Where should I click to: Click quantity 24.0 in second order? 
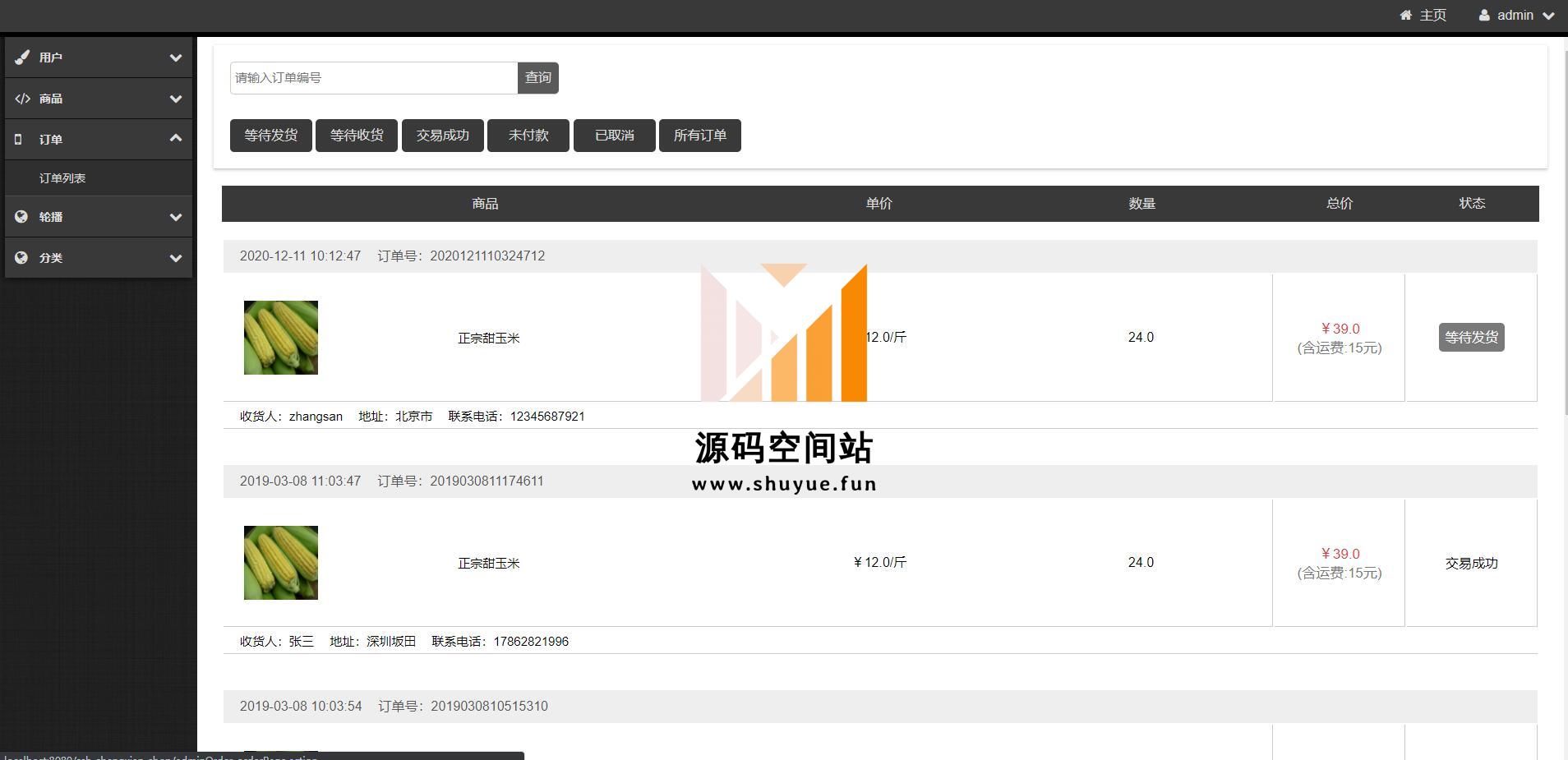(x=1141, y=563)
